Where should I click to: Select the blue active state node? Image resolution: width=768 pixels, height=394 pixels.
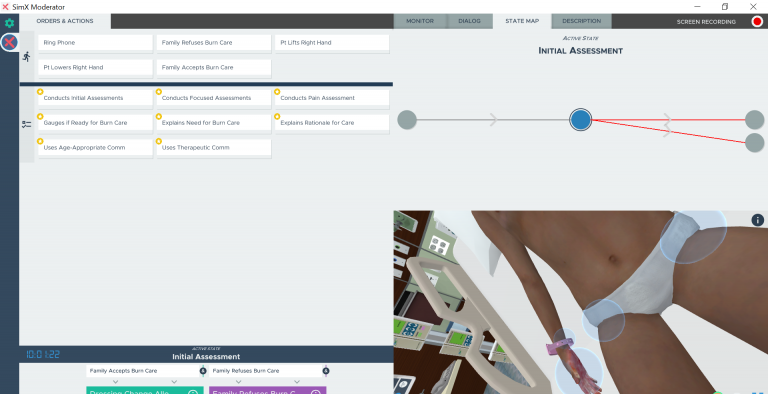580,120
